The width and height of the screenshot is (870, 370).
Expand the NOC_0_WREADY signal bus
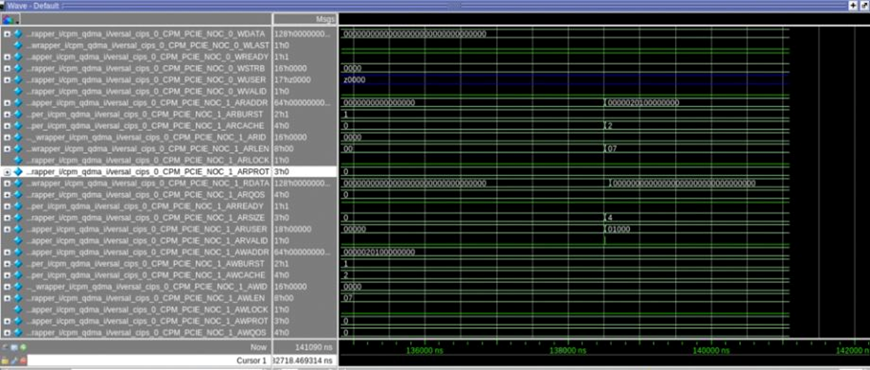click(x=7, y=57)
